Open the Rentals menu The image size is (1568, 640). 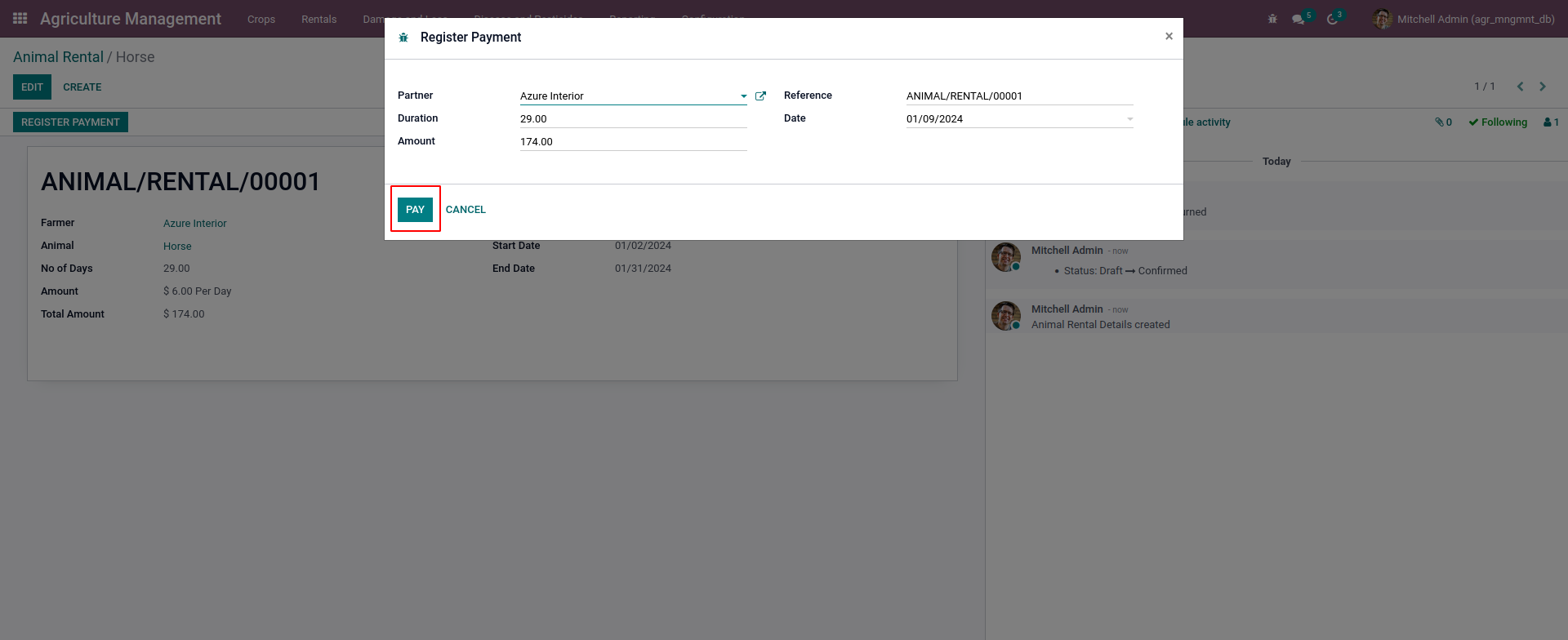318,19
